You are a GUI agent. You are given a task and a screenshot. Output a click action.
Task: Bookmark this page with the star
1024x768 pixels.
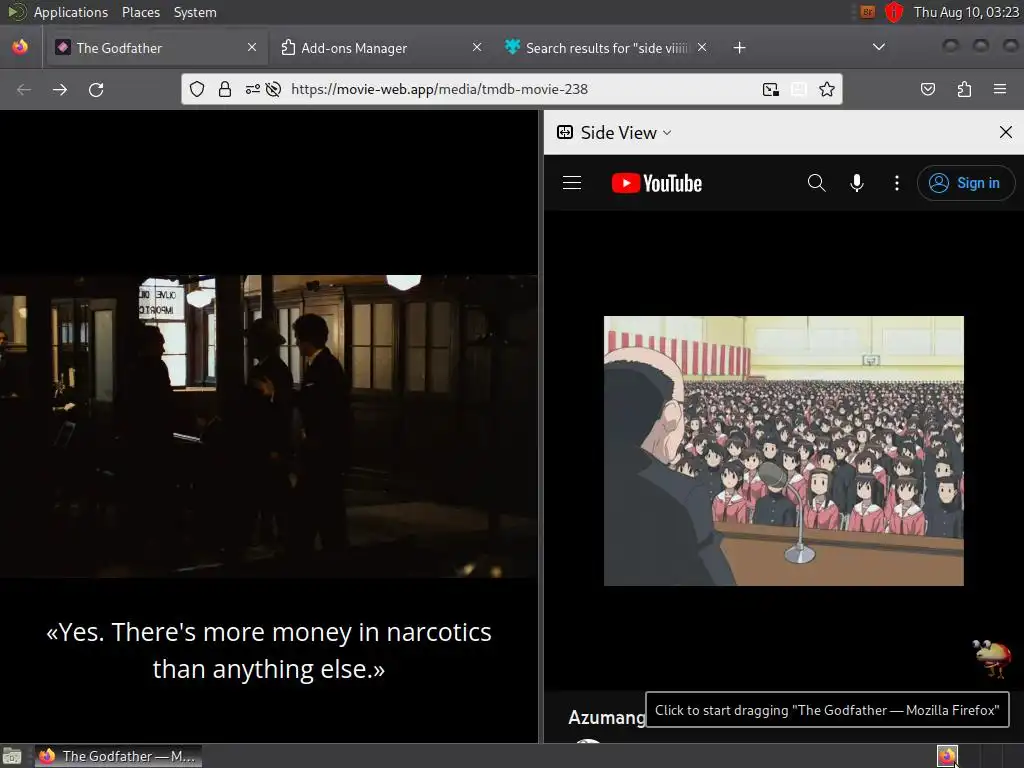coord(827,89)
